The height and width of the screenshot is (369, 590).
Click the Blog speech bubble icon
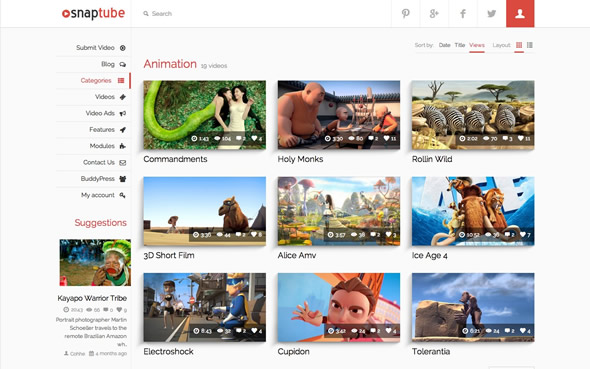(123, 64)
